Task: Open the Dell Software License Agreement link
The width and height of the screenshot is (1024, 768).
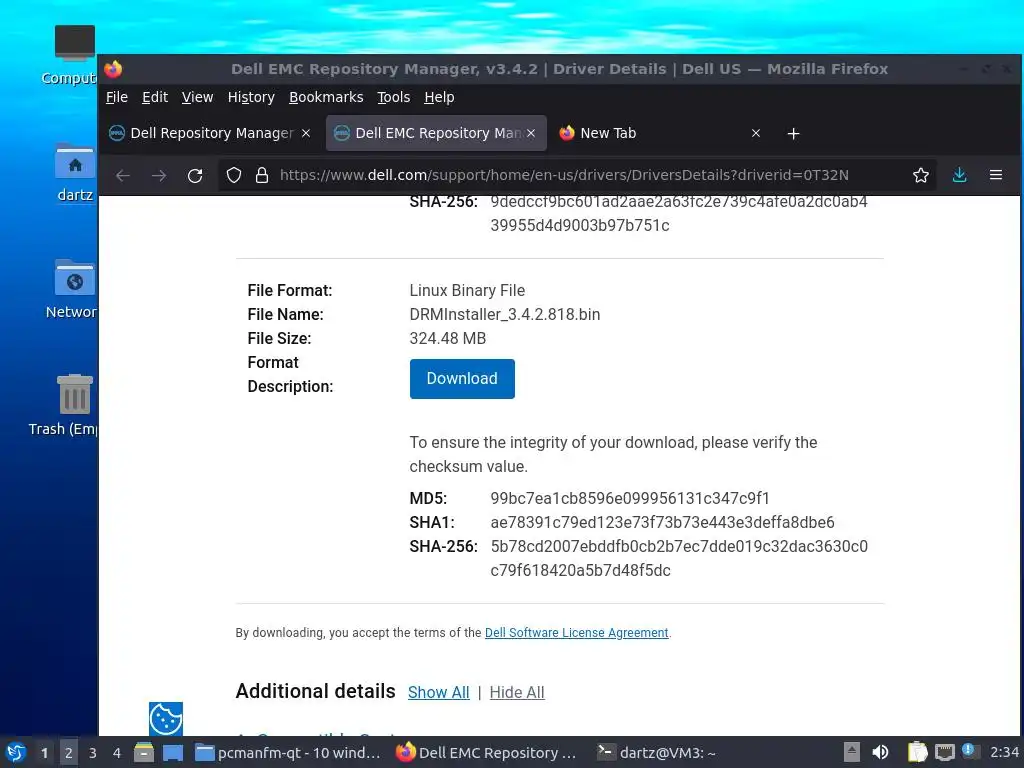Action: [x=576, y=633]
